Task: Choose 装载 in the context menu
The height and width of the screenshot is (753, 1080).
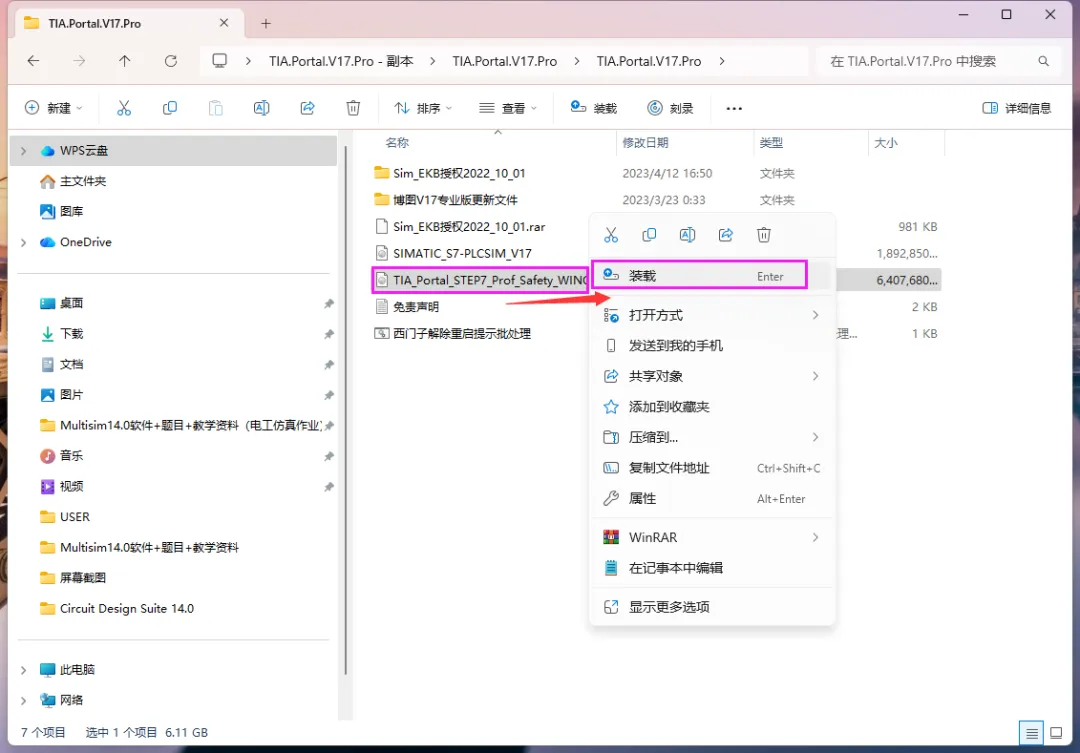Action: click(699, 276)
